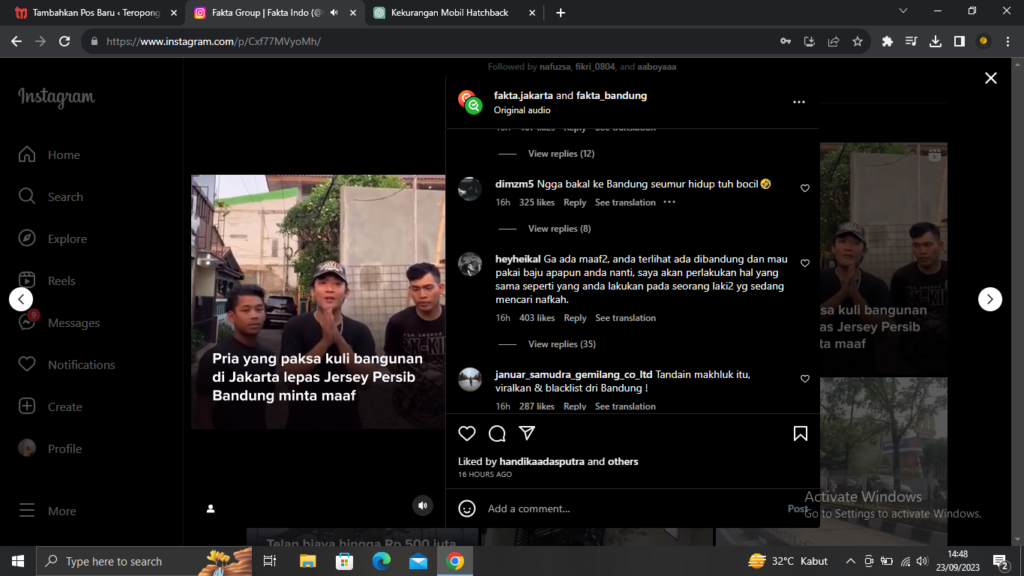Open password manager key icon
1024x576 pixels.
[x=785, y=41]
